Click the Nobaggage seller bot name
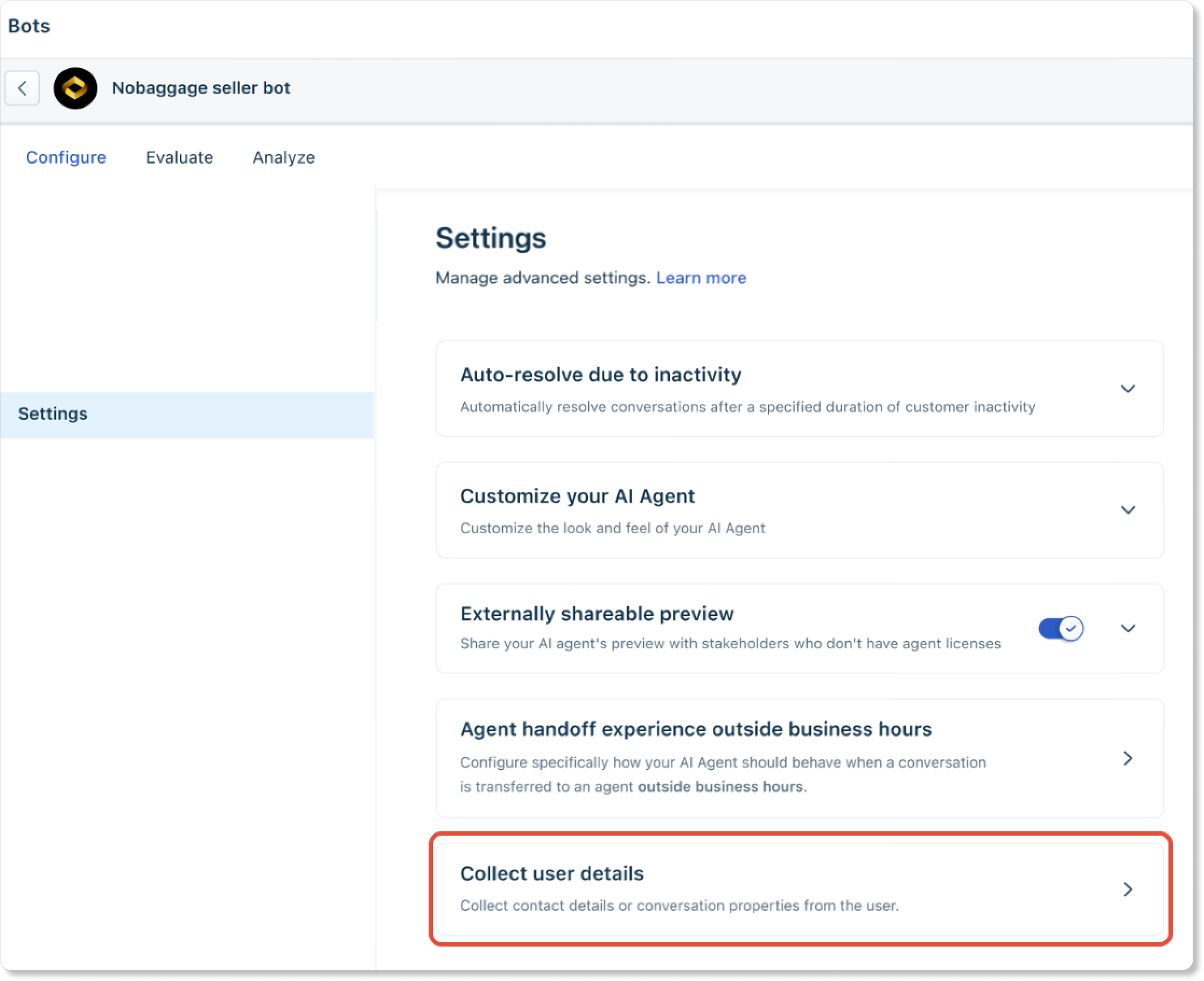Image resolution: width=1204 pixels, height=981 pixels. click(200, 88)
